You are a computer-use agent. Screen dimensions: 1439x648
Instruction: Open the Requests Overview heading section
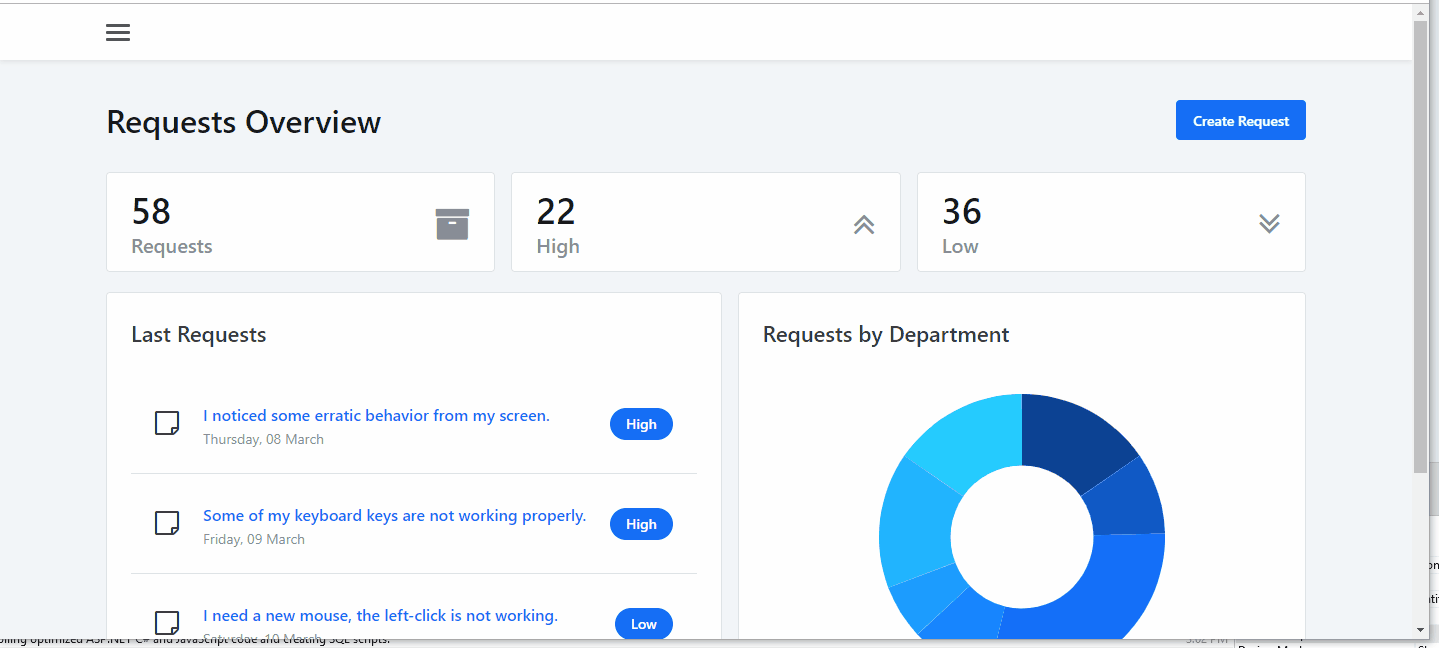click(x=243, y=121)
